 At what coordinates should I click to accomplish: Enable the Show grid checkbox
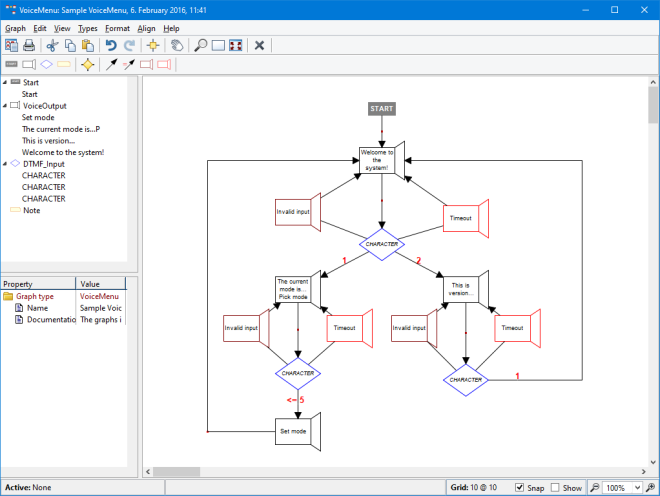(557, 488)
